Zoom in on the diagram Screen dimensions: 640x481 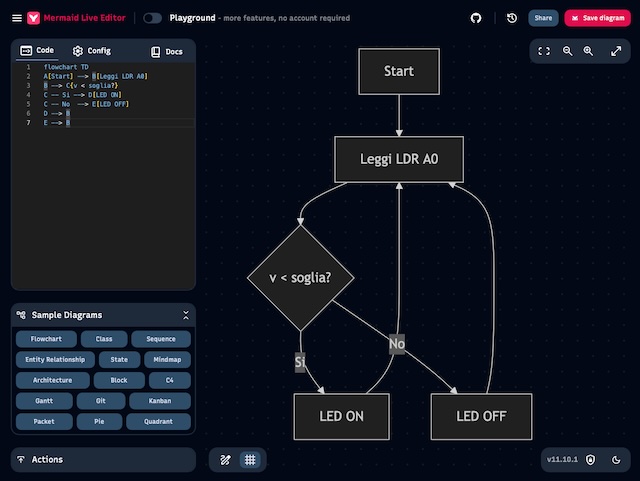click(x=589, y=51)
